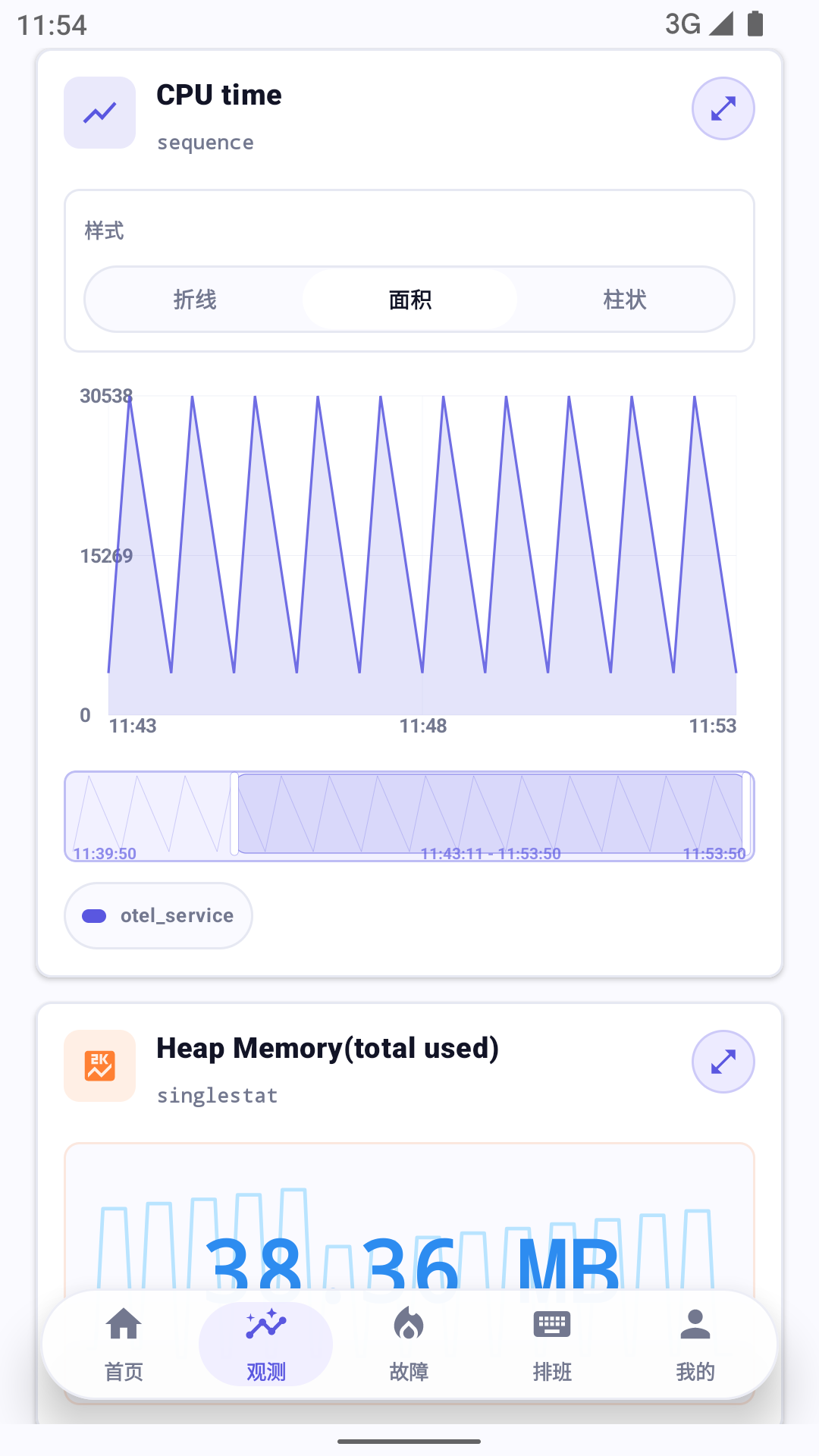
Task: Switch to the 观测 observation tab
Action: point(266,1344)
